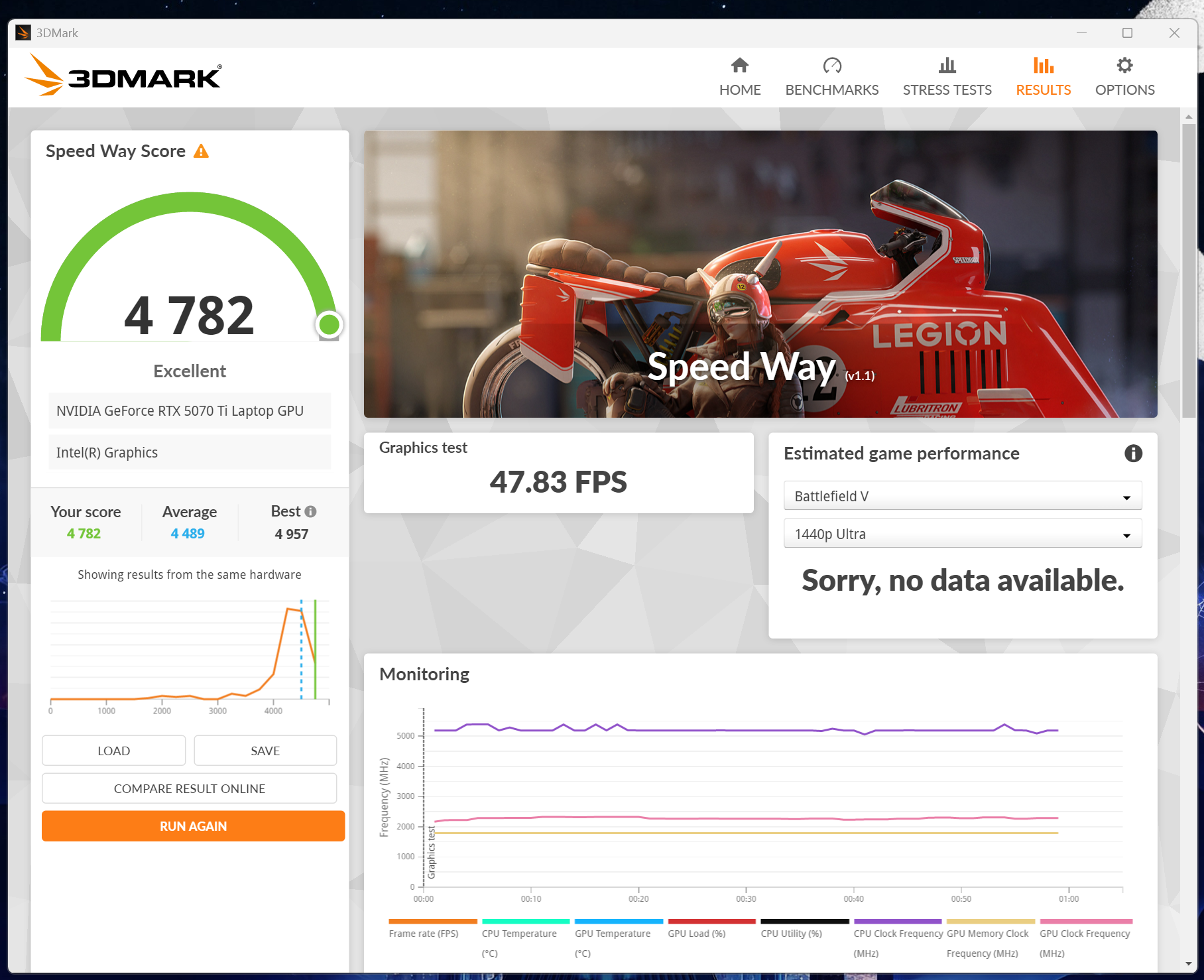
Task: Click the Speed Way Score warning triangle
Action: coord(201,151)
